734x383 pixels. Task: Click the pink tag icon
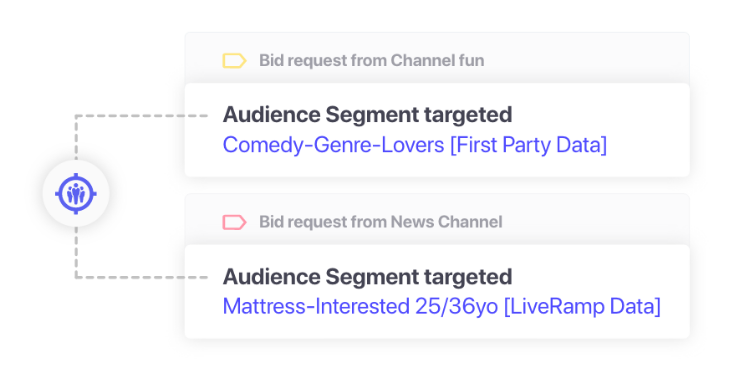pos(234,222)
